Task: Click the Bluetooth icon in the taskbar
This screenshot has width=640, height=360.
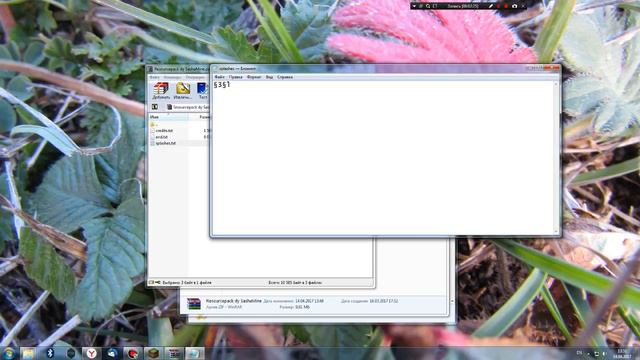Action: [x=50, y=353]
